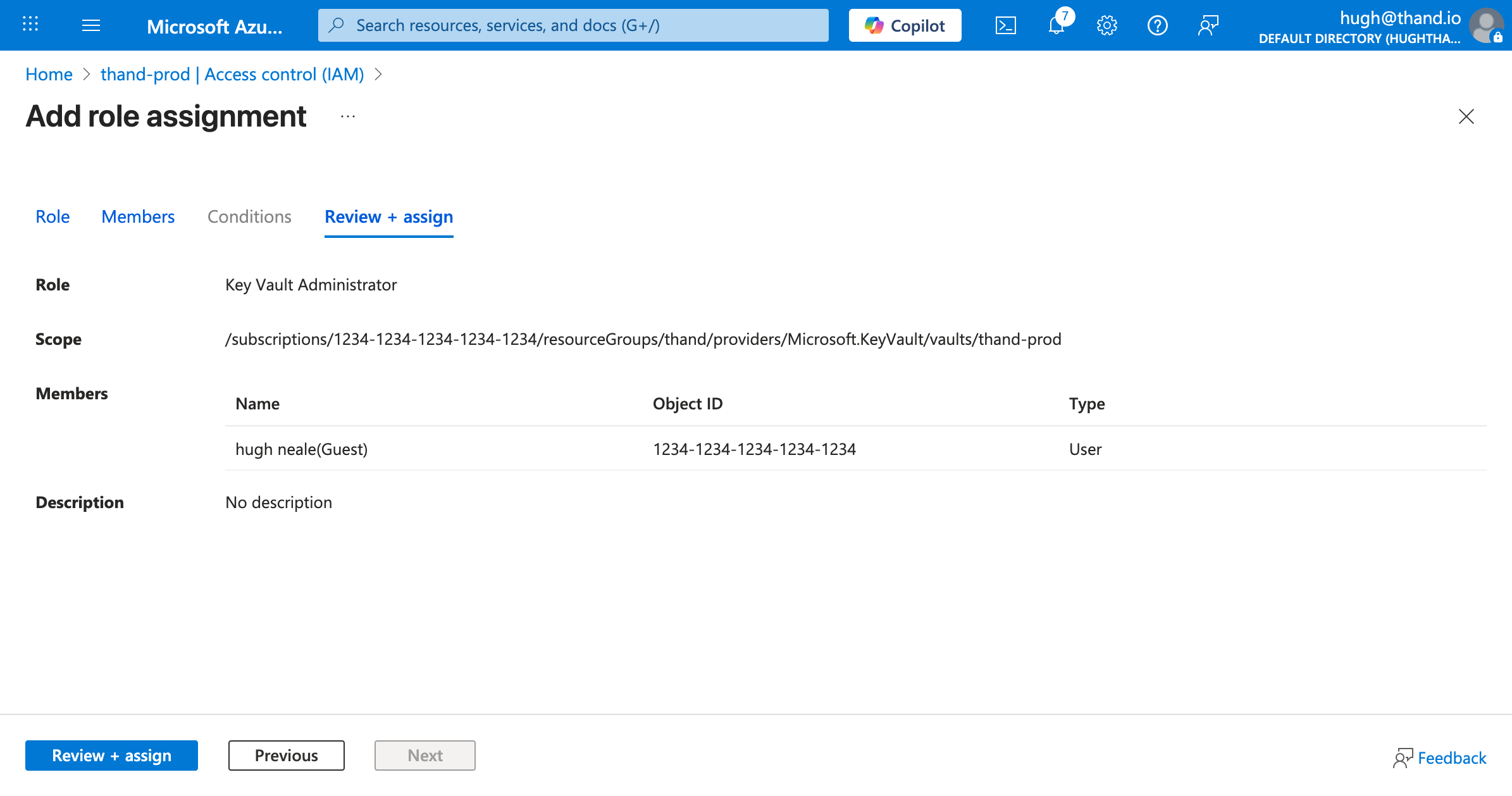Image resolution: width=1512 pixels, height=796 pixels.
Task: Open the portal hamburger menu
Action: [x=91, y=25]
